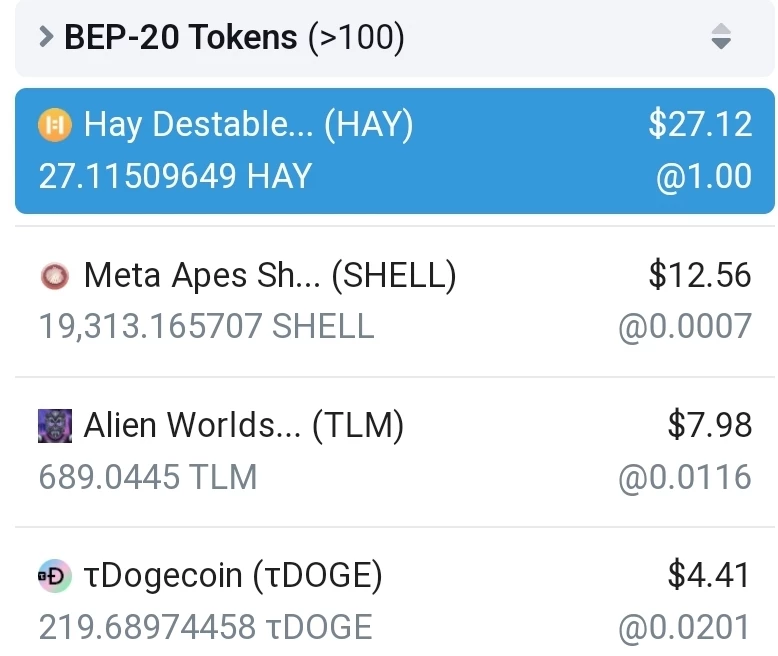Open Hay Destable (HAY) token link

248,125
